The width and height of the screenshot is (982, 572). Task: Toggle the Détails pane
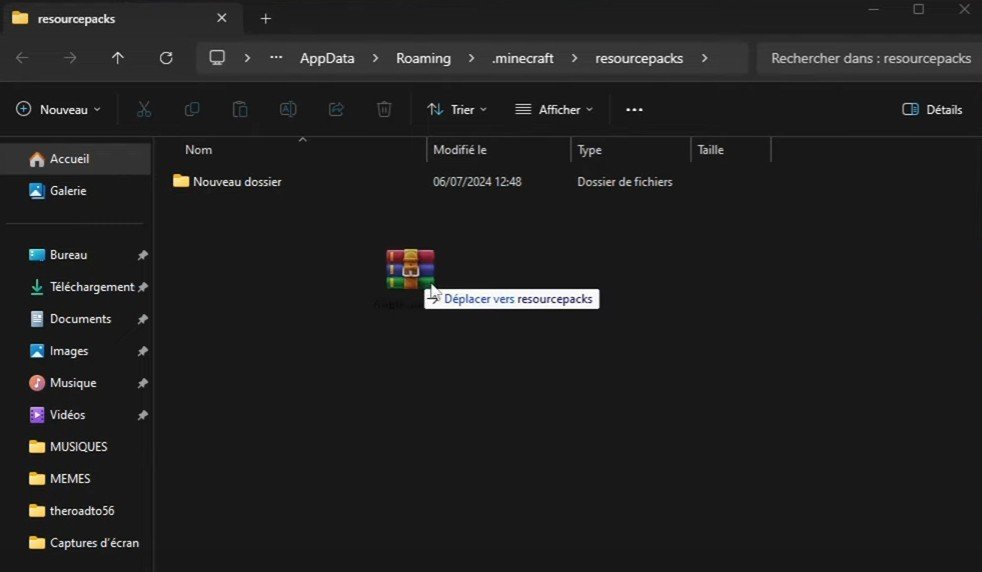[x=932, y=109]
